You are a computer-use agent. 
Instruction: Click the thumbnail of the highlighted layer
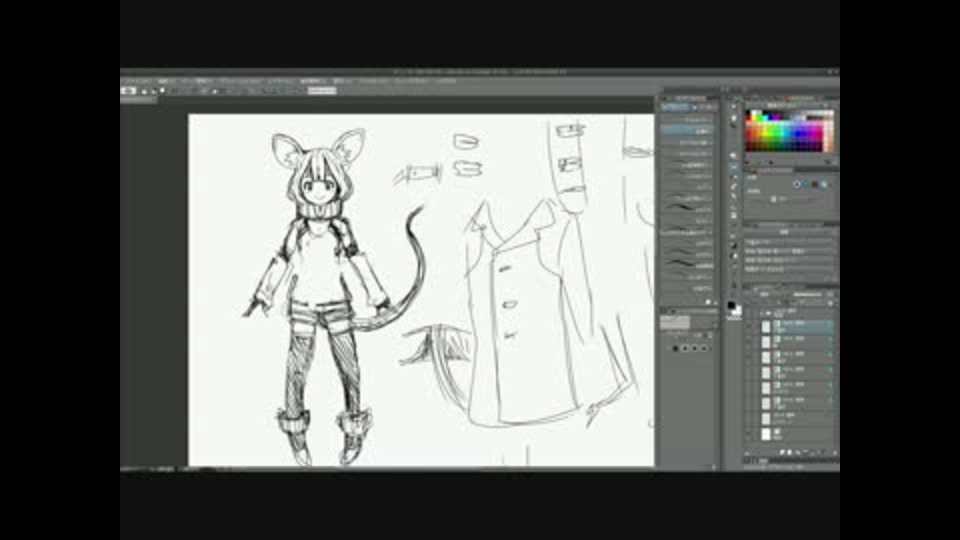point(766,326)
